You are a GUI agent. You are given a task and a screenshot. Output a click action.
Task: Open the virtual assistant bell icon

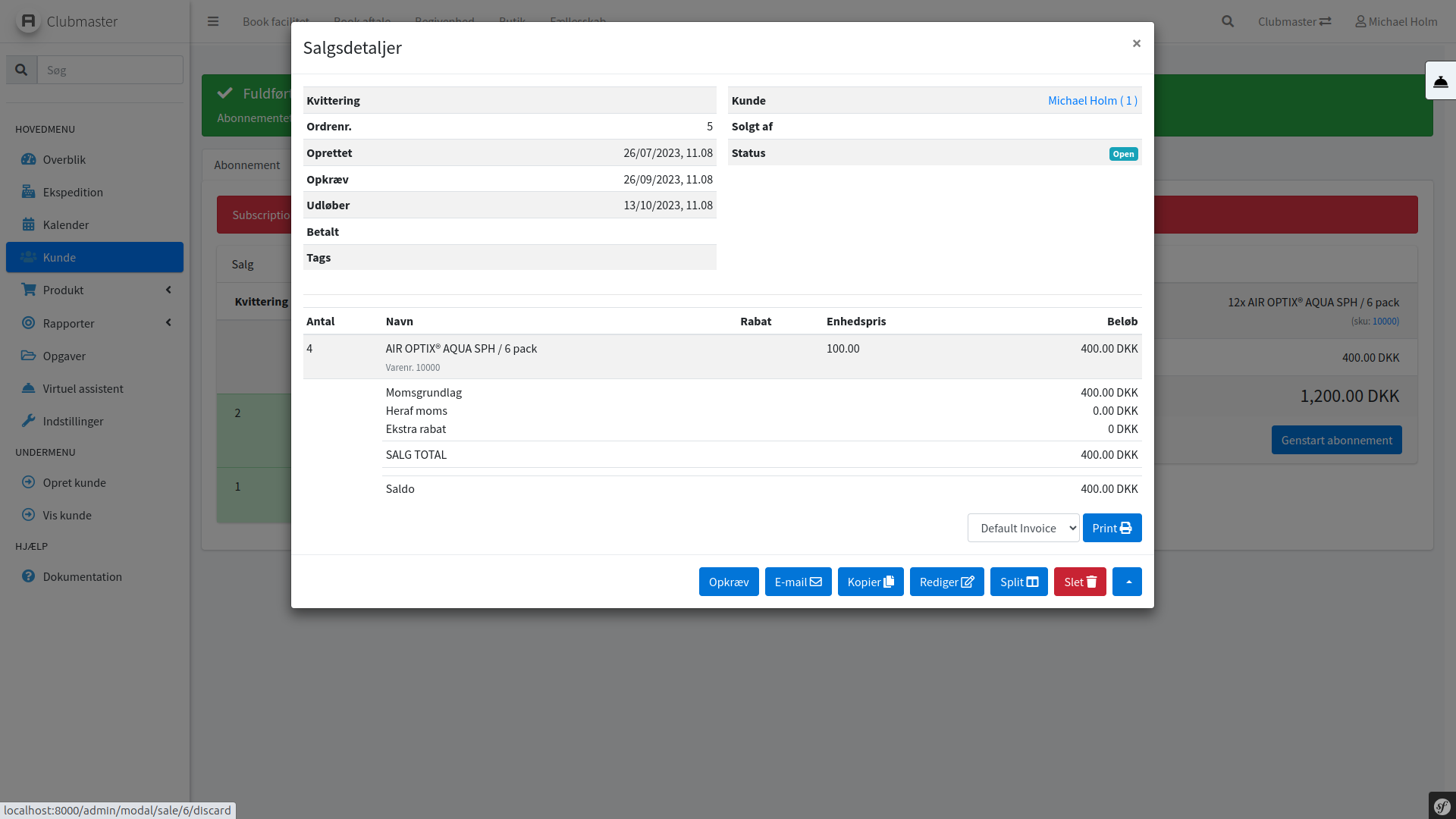tap(1440, 81)
